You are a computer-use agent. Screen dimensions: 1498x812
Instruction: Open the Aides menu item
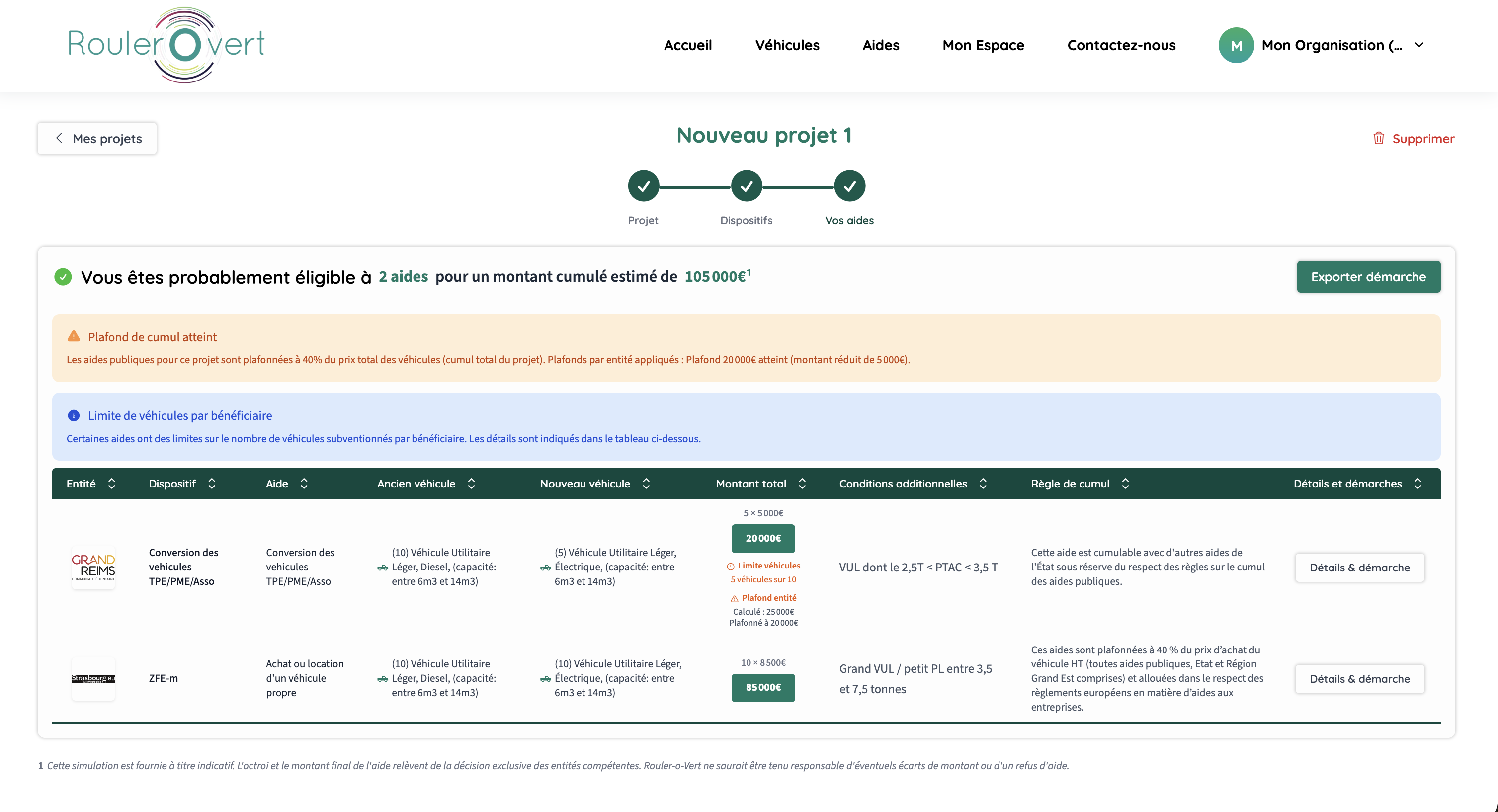coord(880,45)
